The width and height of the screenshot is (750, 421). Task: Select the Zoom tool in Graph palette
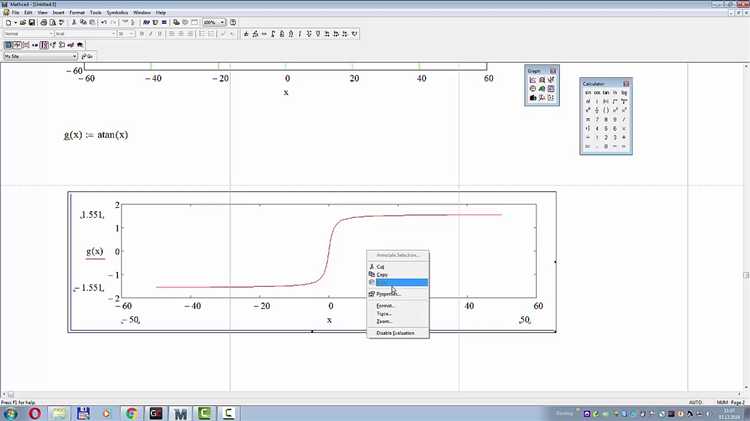pyautogui.click(x=542, y=80)
